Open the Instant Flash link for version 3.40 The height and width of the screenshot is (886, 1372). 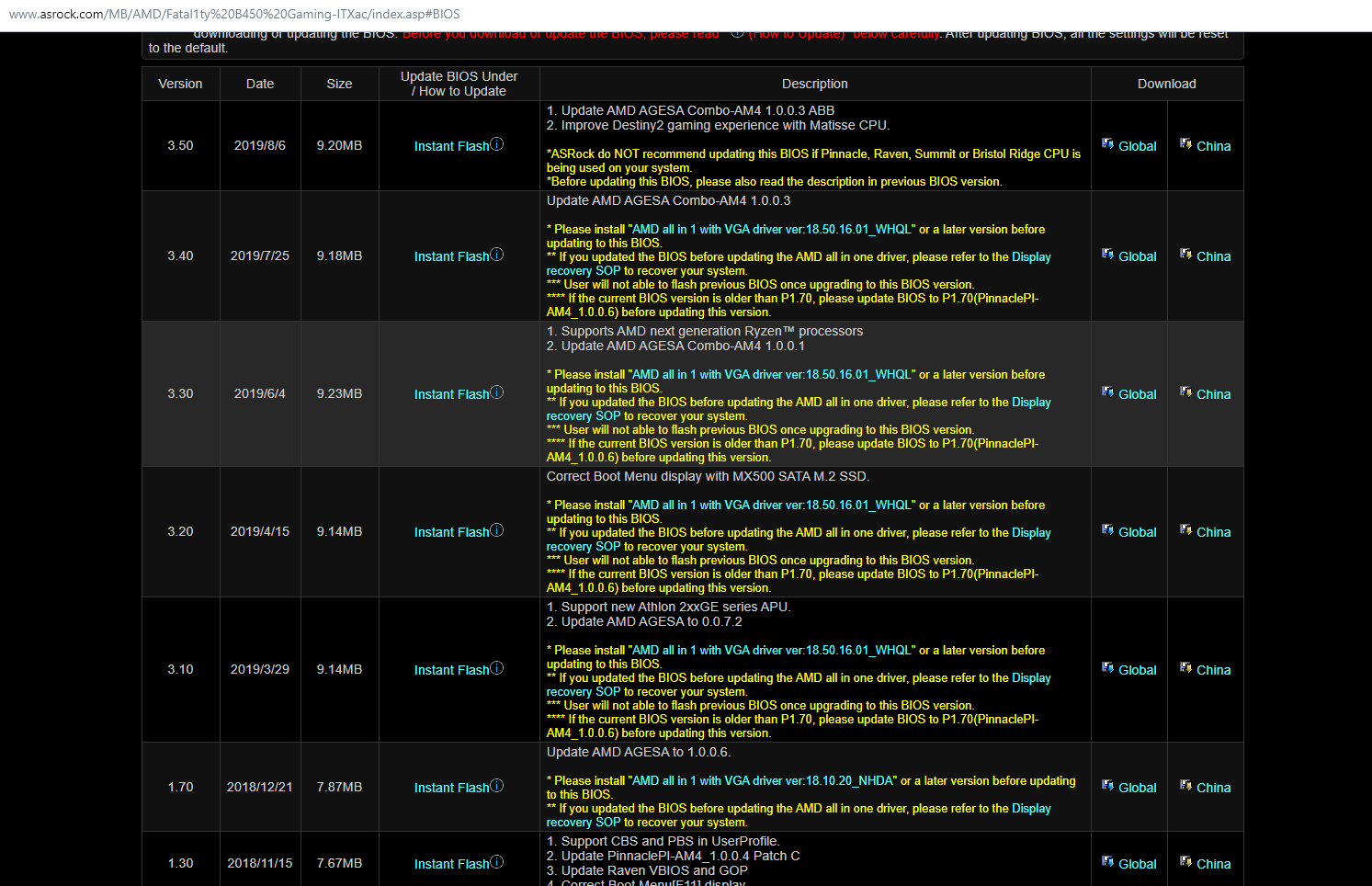[451, 256]
